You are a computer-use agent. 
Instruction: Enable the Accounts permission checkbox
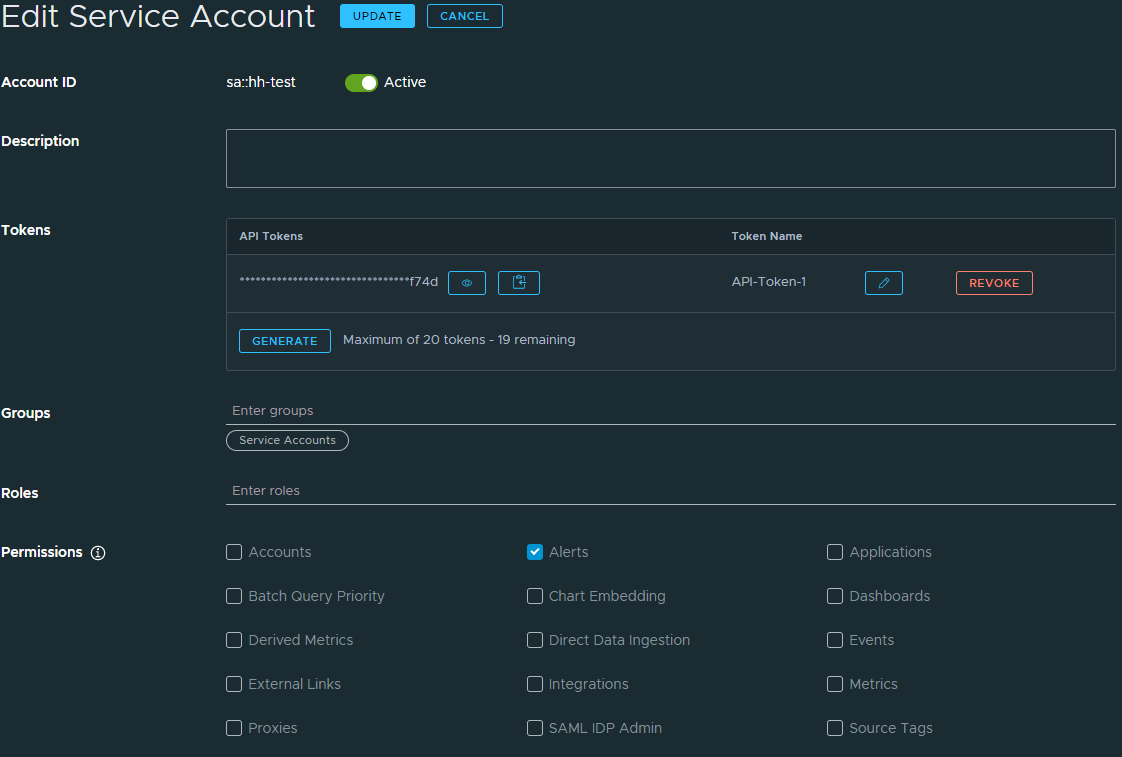coord(234,552)
